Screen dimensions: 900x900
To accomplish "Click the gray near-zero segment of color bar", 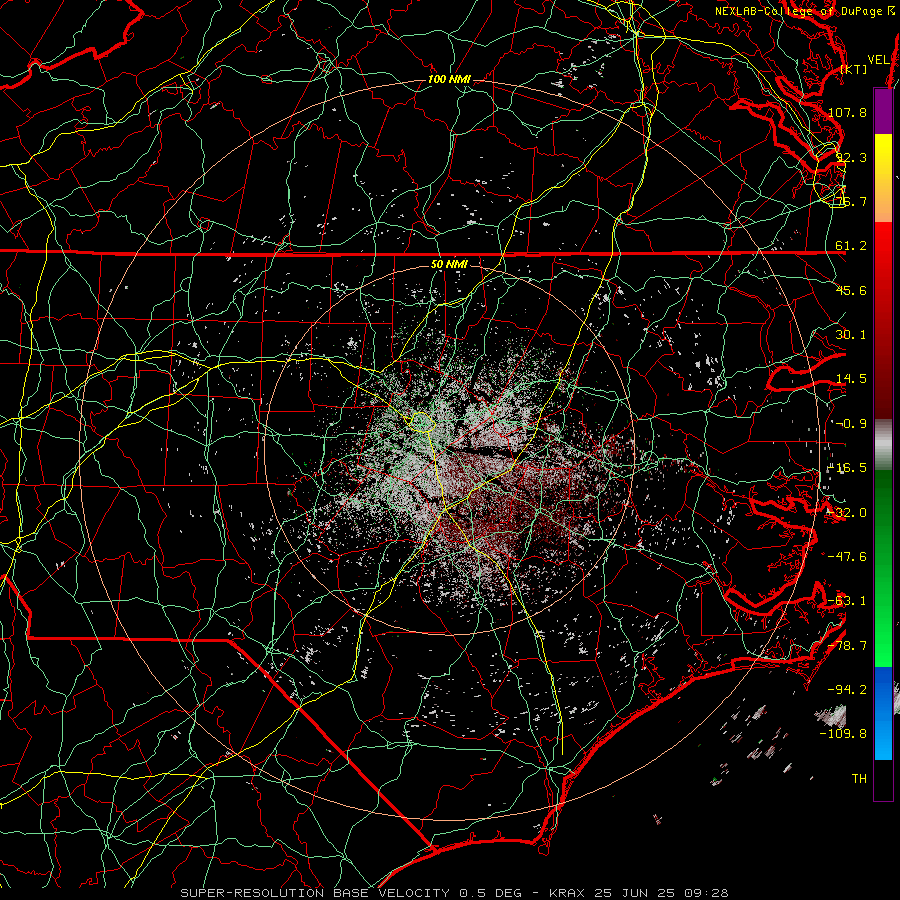I will [883, 445].
